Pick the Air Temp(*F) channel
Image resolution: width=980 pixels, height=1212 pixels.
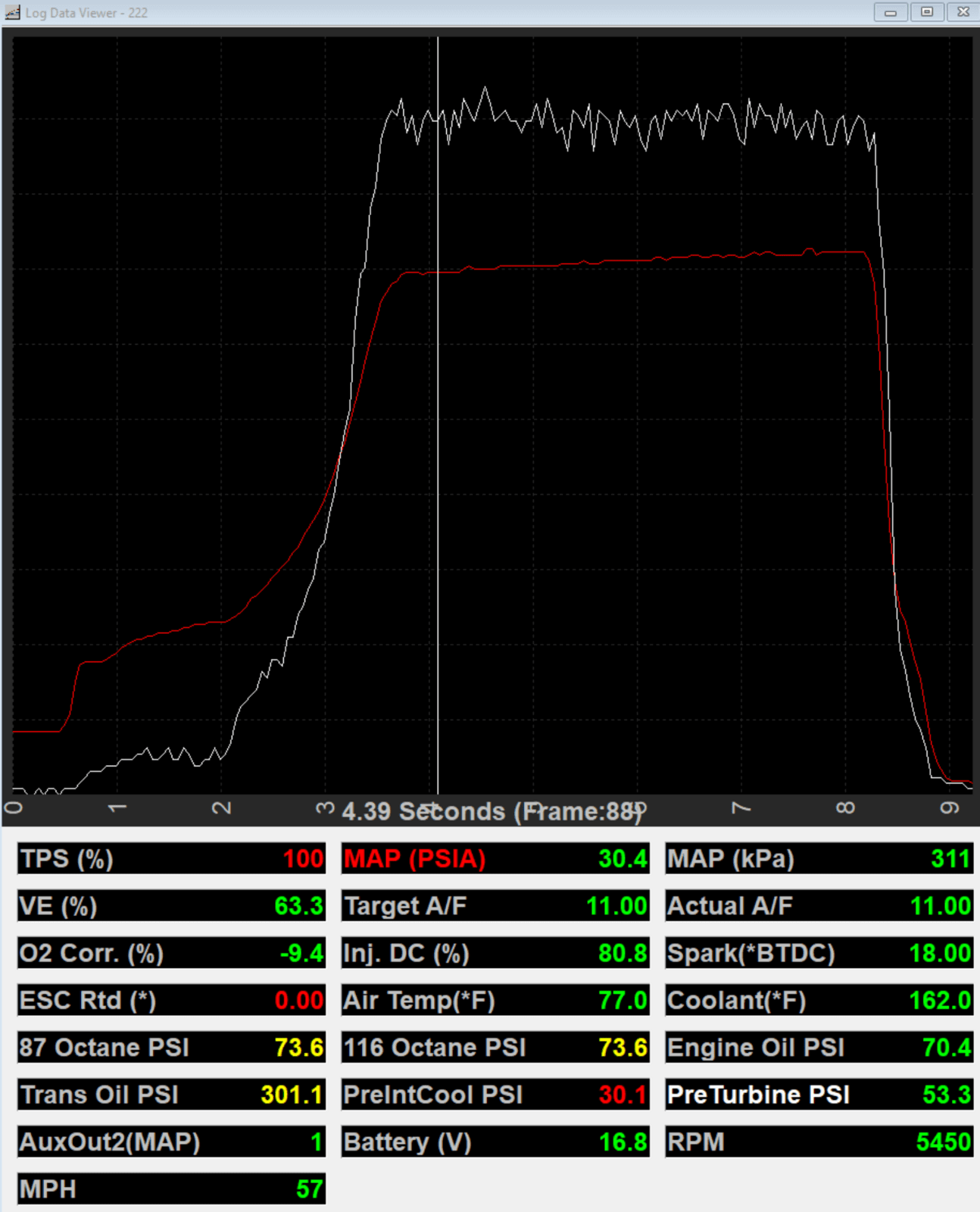(x=496, y=1001)
